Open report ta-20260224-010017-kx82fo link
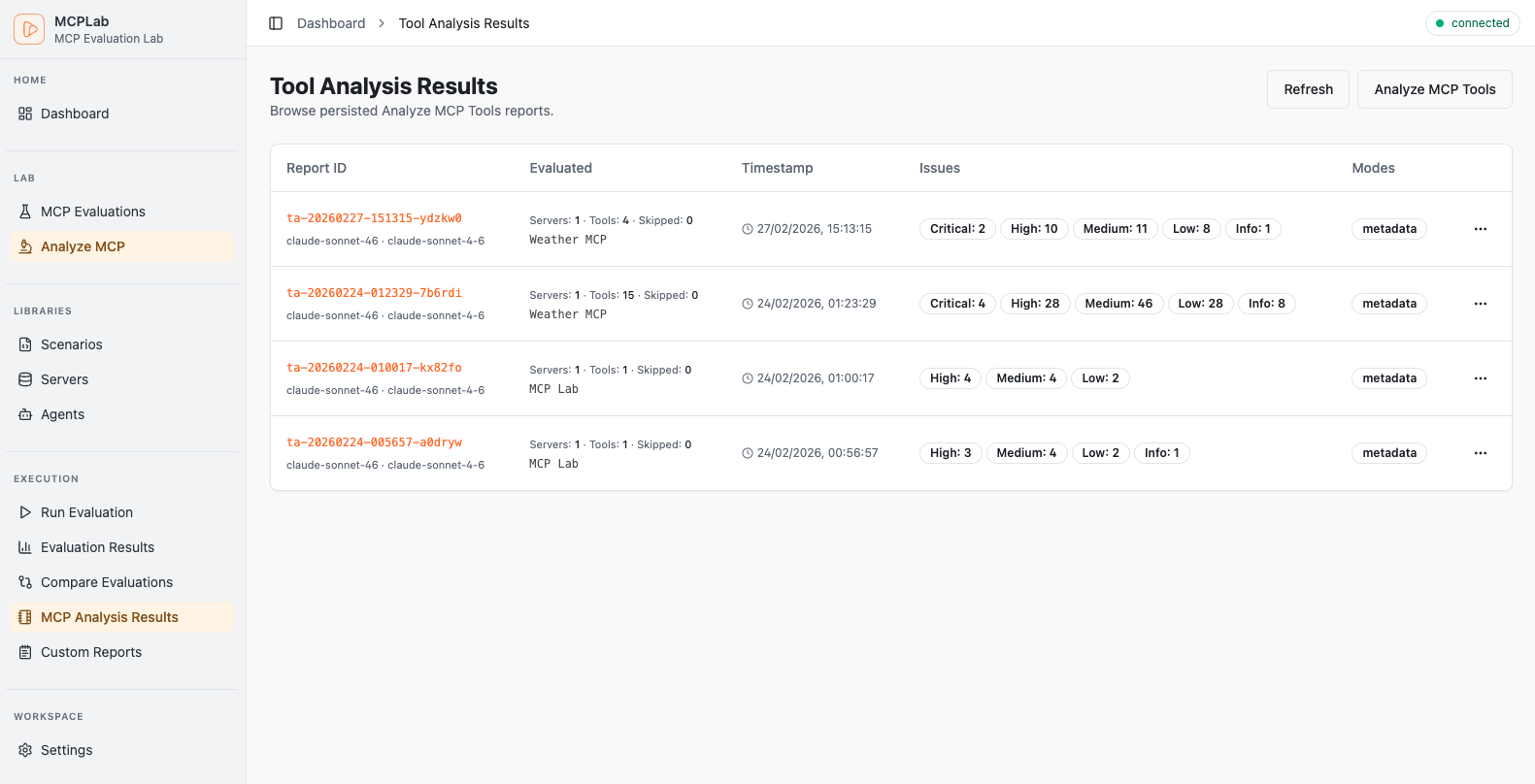The image size is (1535, 784). click(x=374, y=368)
